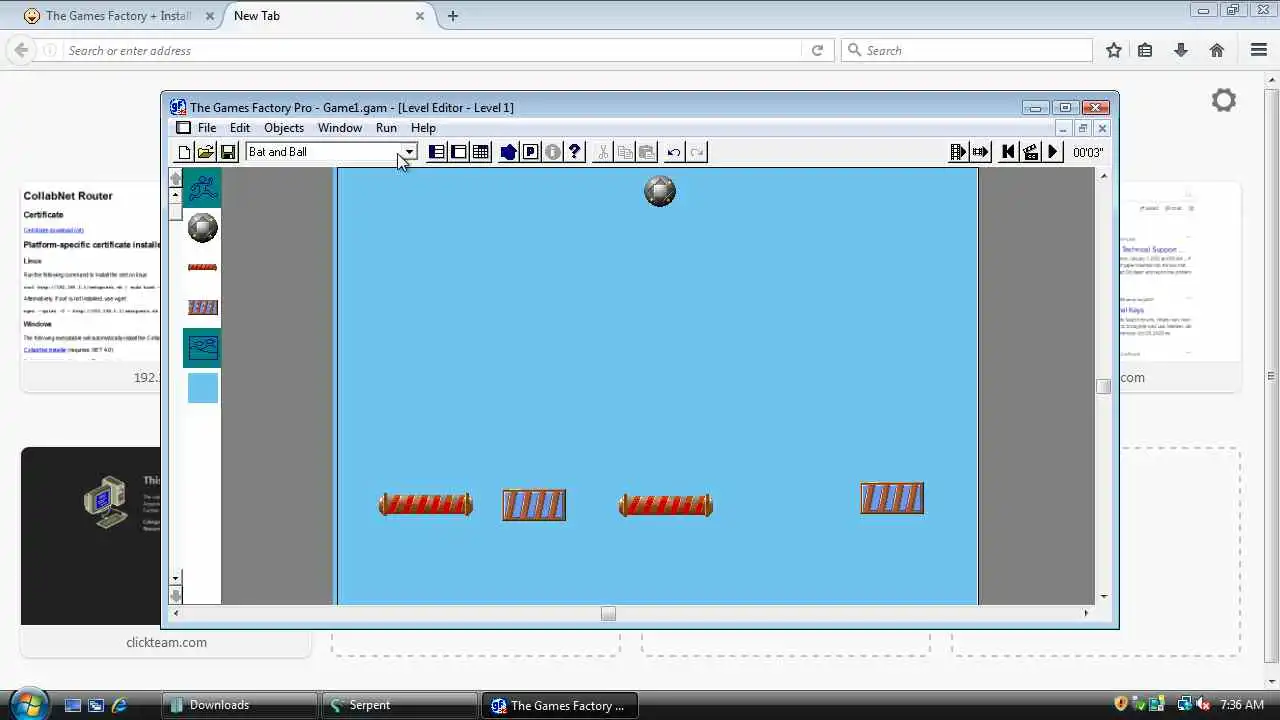Open the Run menu
The image size is (1280, 720).
point(386,128)
